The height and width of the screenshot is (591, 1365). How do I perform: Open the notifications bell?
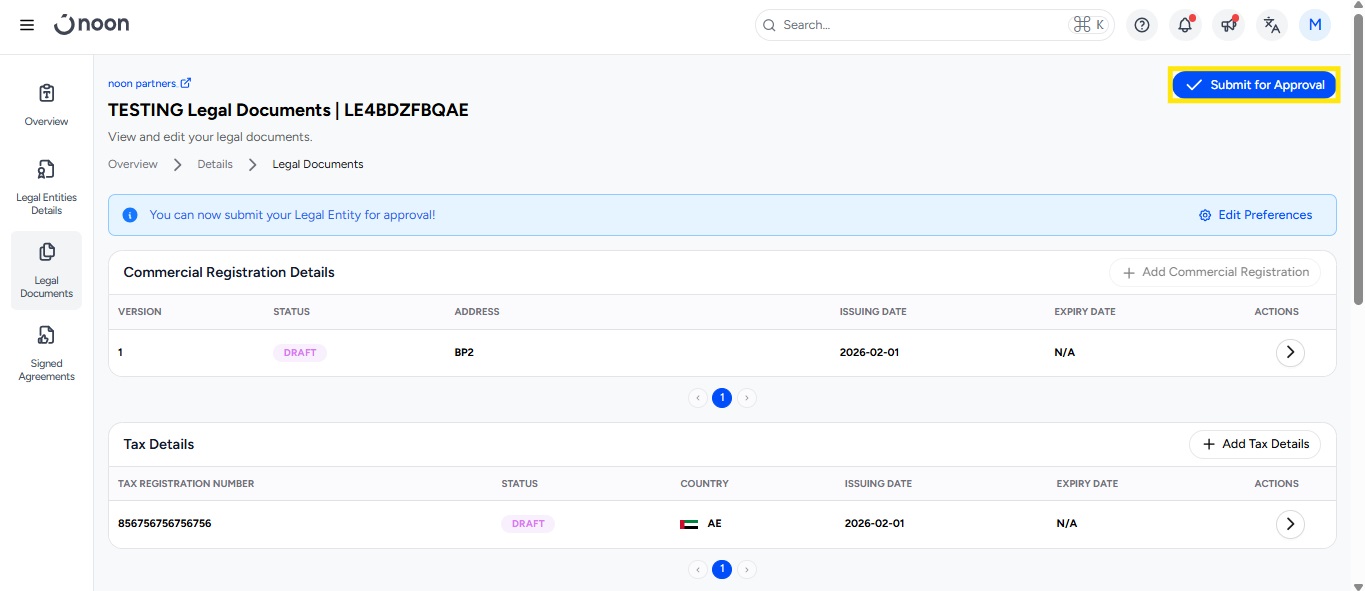point(1185,25)
